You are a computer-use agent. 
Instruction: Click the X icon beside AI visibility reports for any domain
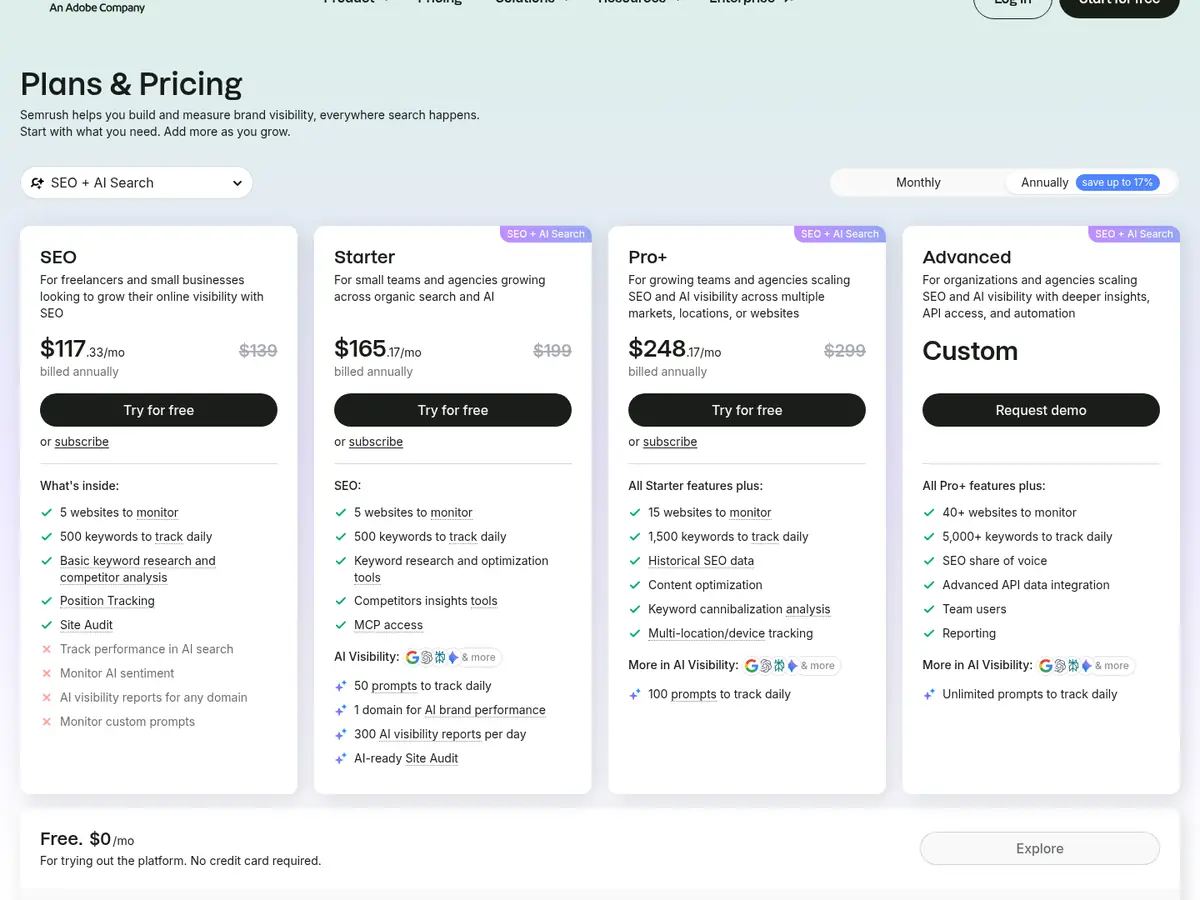[x=46, y=697]
